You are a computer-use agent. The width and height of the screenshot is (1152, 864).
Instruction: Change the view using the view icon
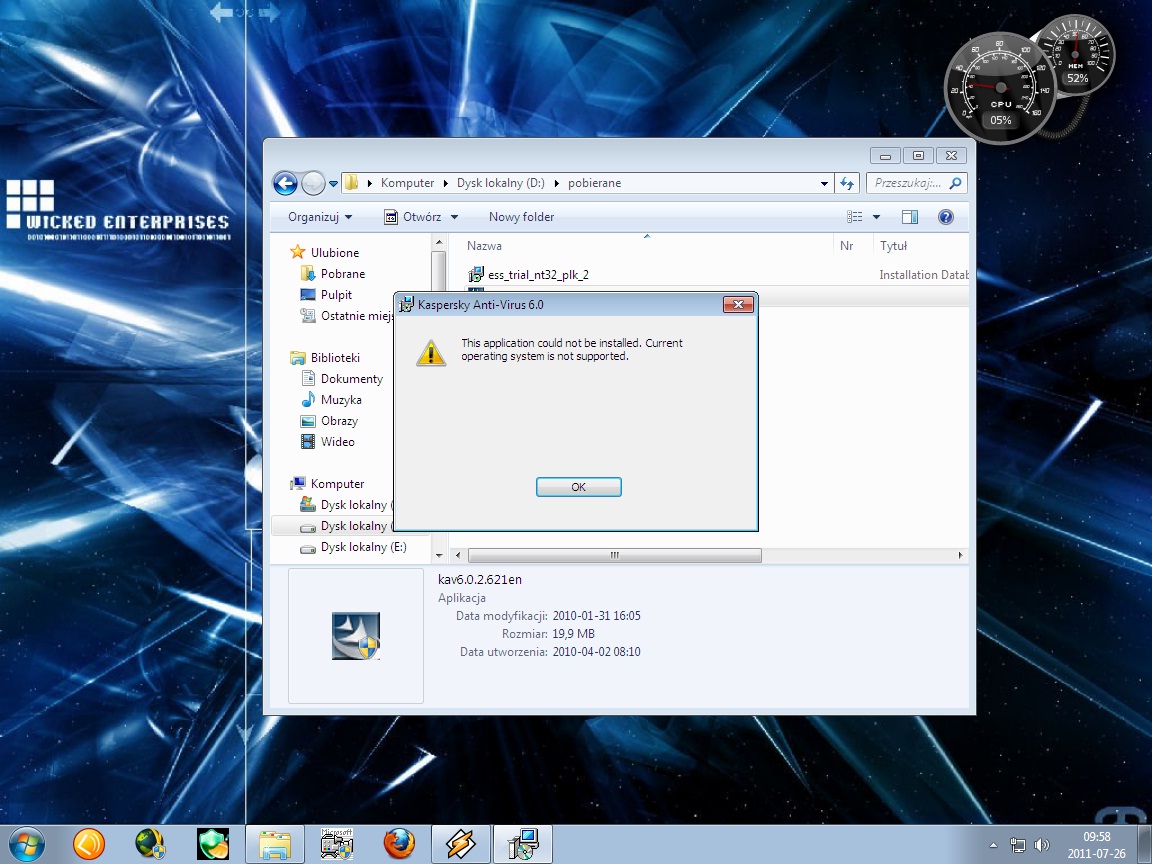click(x=854, y=217)
